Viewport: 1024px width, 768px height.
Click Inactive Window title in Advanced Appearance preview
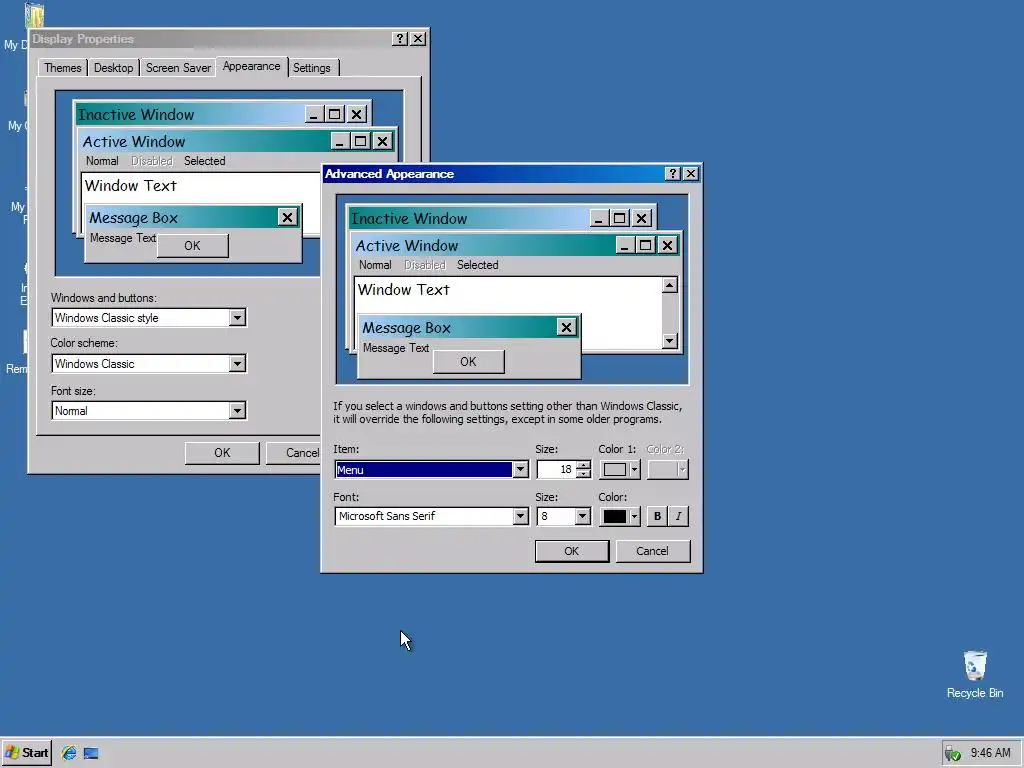click(x=409, y=218)
